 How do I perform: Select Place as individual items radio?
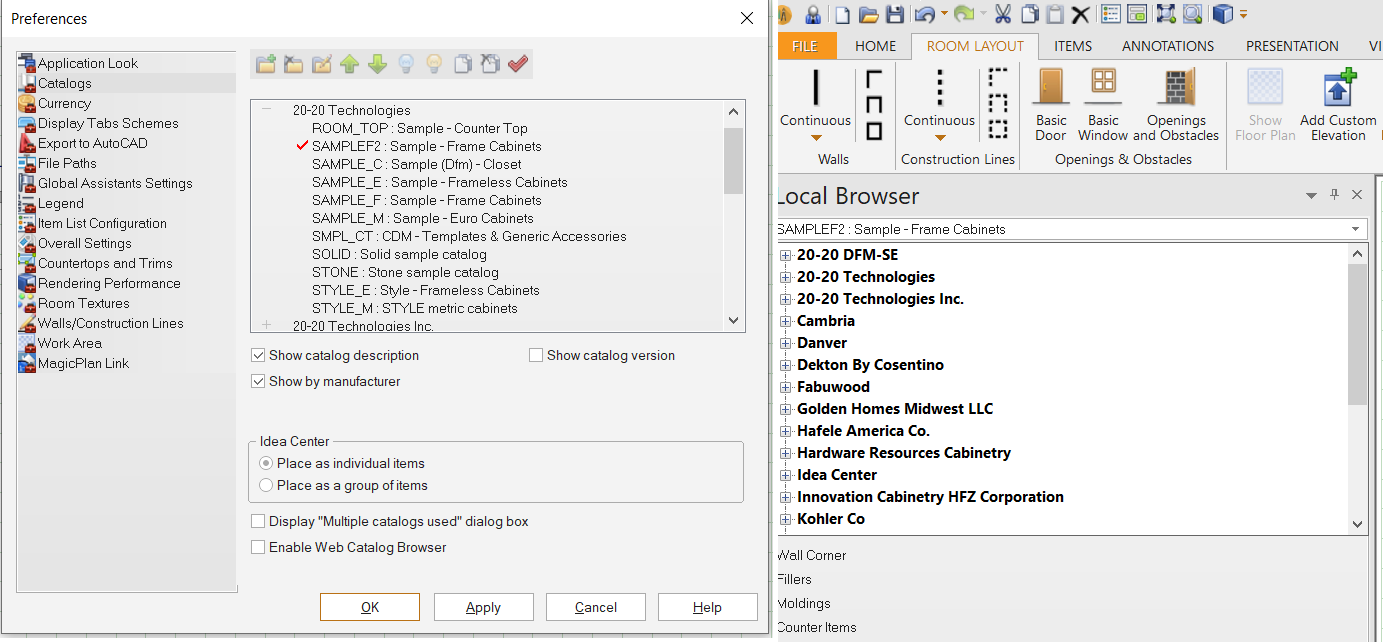point(266,464)
